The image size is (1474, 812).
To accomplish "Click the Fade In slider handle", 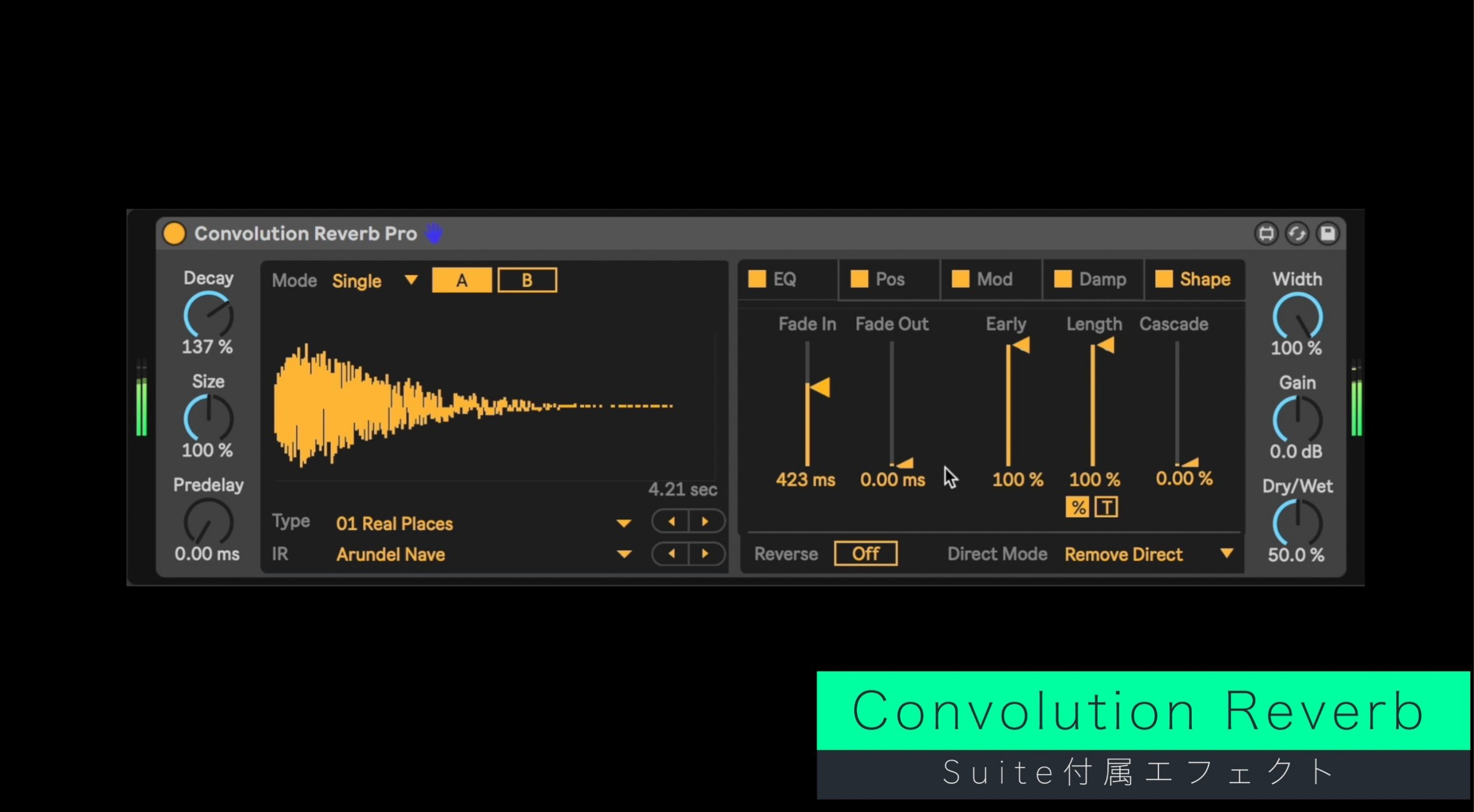I will [819, 387].
